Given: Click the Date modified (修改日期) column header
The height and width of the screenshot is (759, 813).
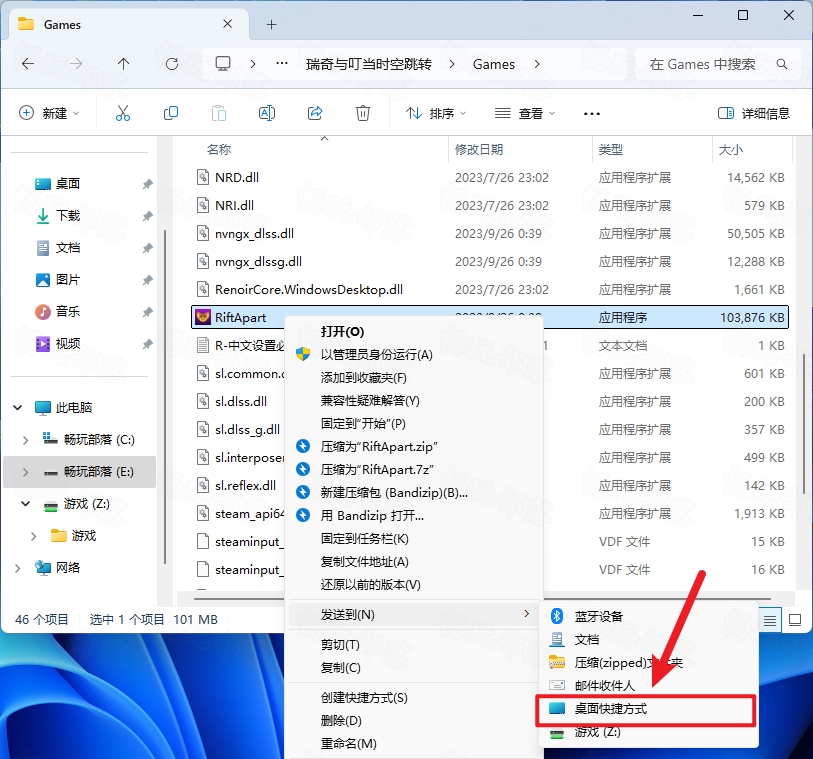Looking at the screenshot, I should coord(479,150).
